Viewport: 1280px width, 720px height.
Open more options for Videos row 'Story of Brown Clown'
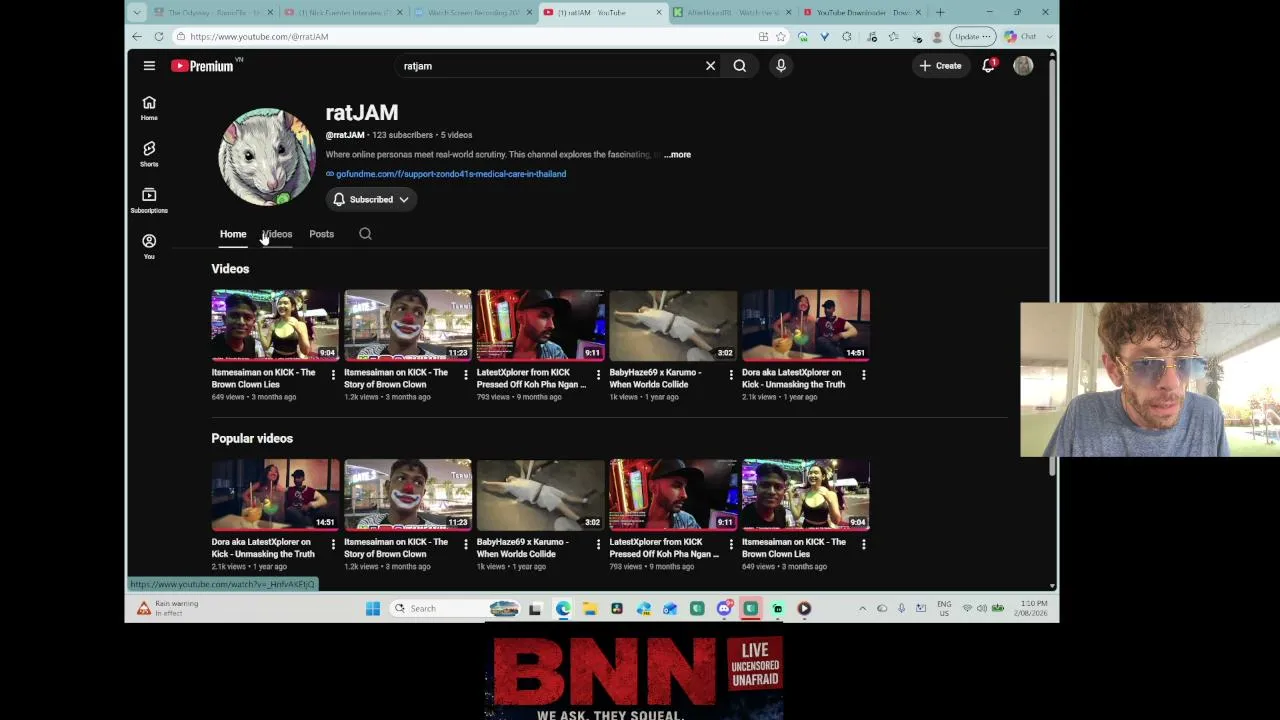tap(466, 375)
